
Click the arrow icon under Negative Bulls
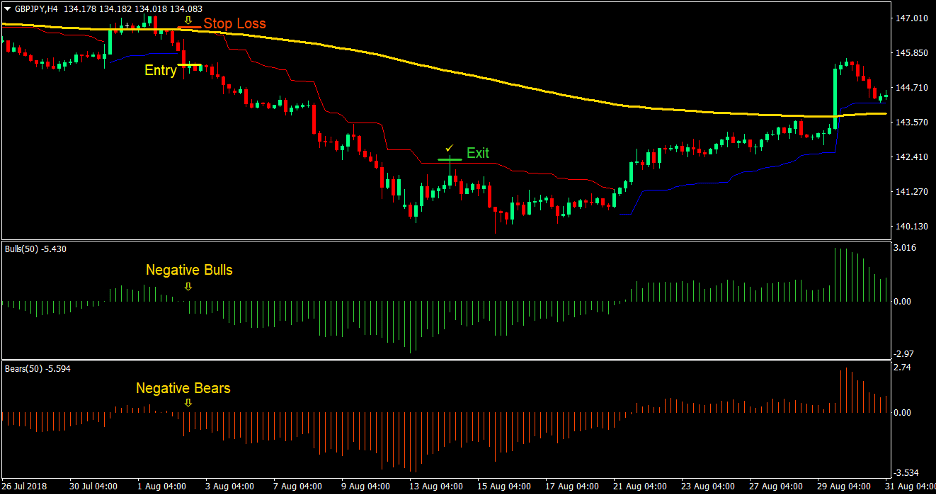click(189, 287)
